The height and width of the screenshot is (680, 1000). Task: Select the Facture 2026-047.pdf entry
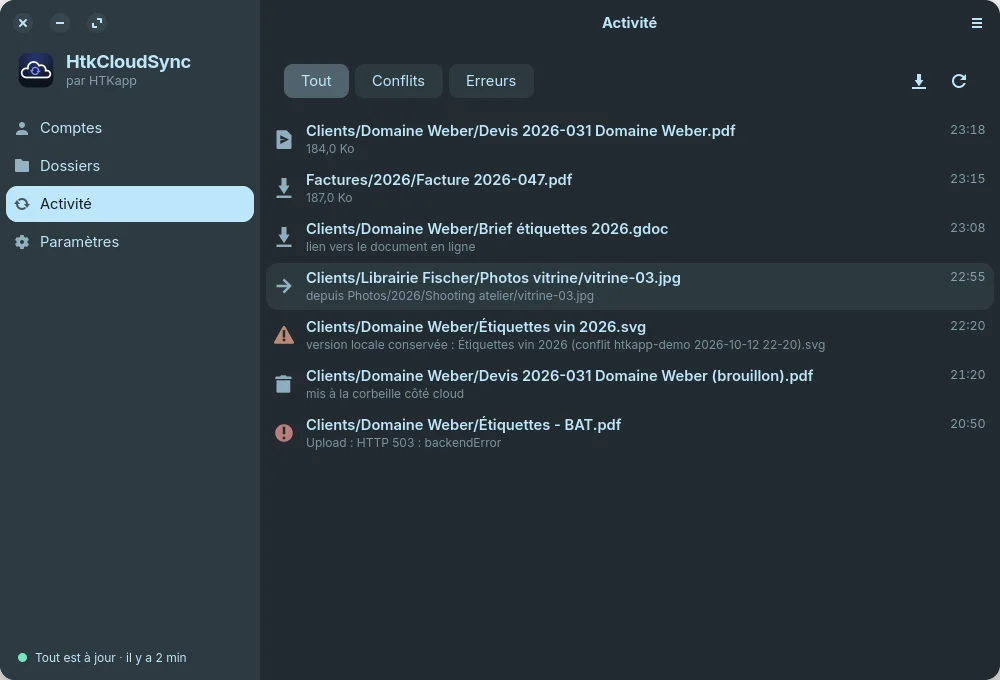pos(630,188)
